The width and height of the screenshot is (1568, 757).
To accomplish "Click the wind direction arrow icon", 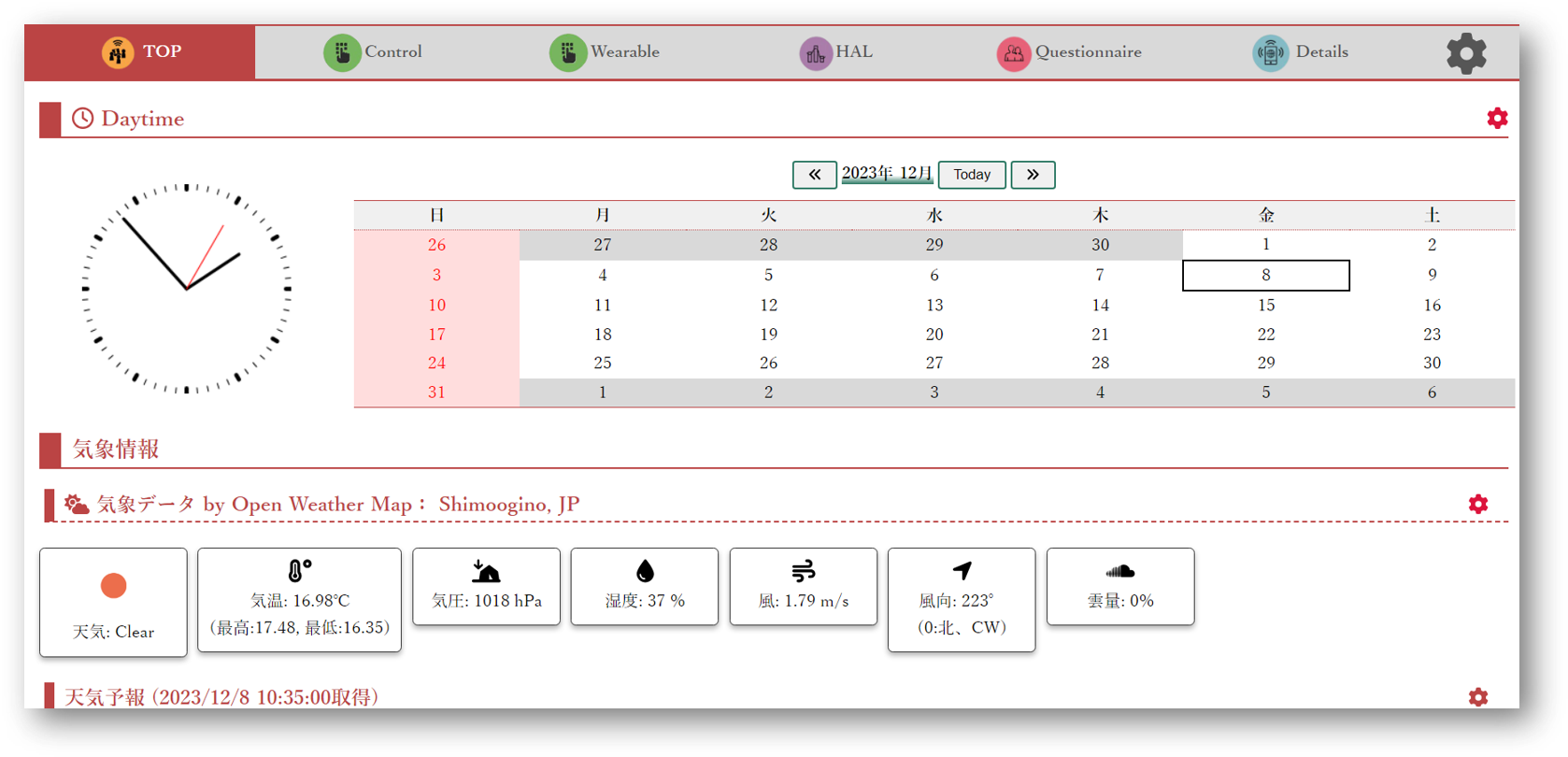I will [962, 570].
